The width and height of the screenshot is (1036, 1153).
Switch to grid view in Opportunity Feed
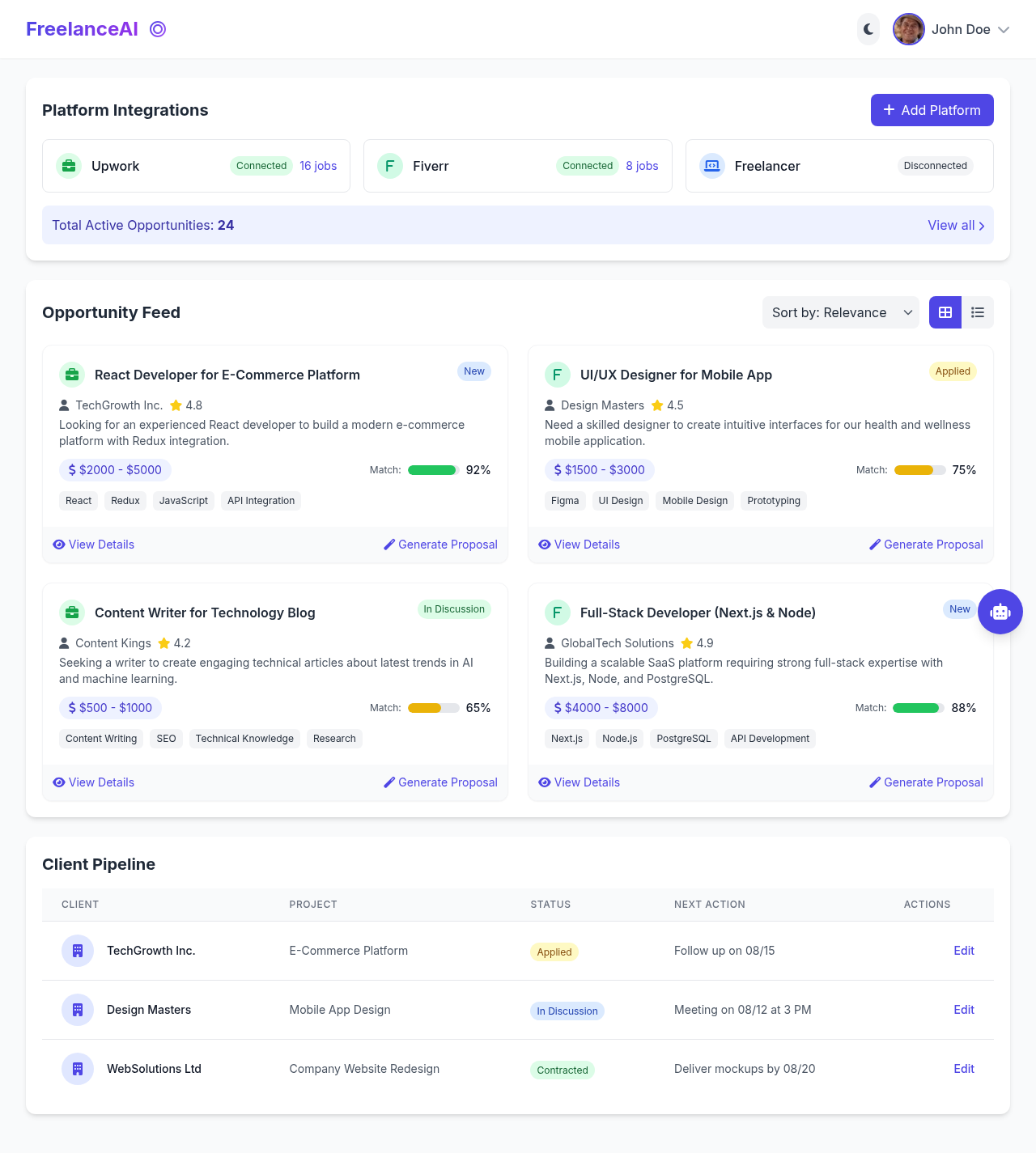[x=945, y=312]
